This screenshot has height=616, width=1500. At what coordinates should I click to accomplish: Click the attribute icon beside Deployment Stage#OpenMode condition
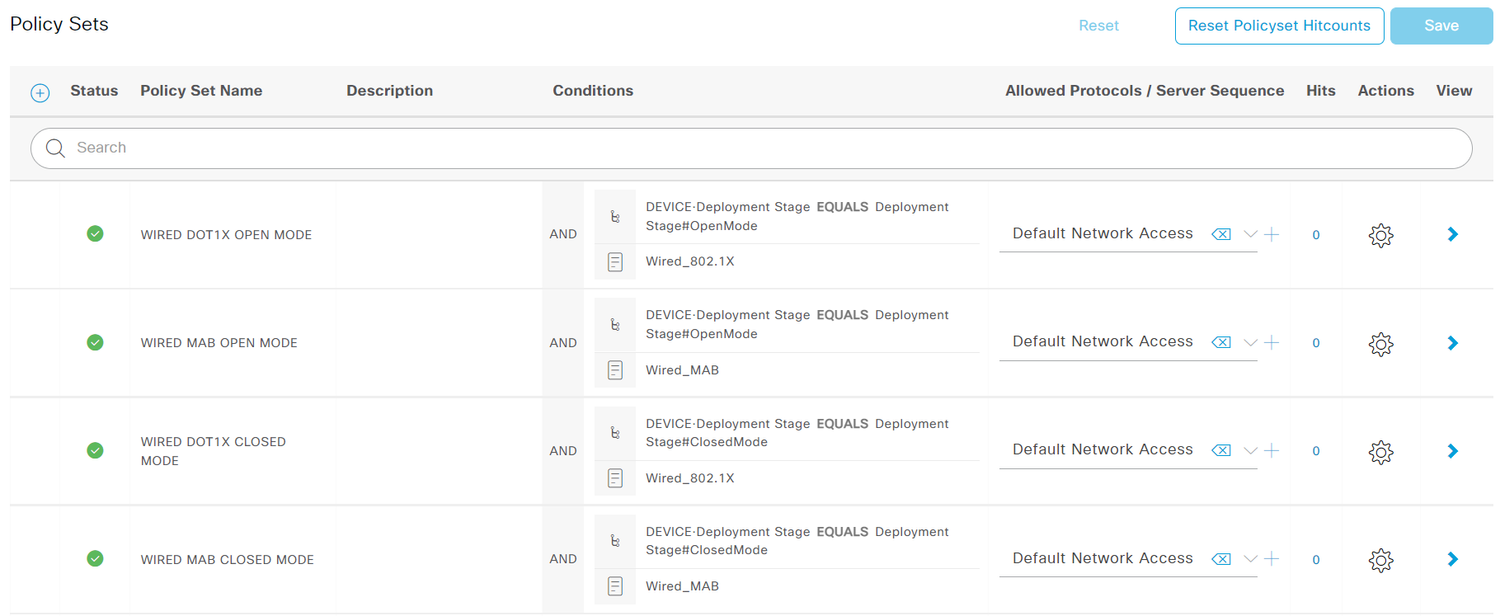[615, 215]
